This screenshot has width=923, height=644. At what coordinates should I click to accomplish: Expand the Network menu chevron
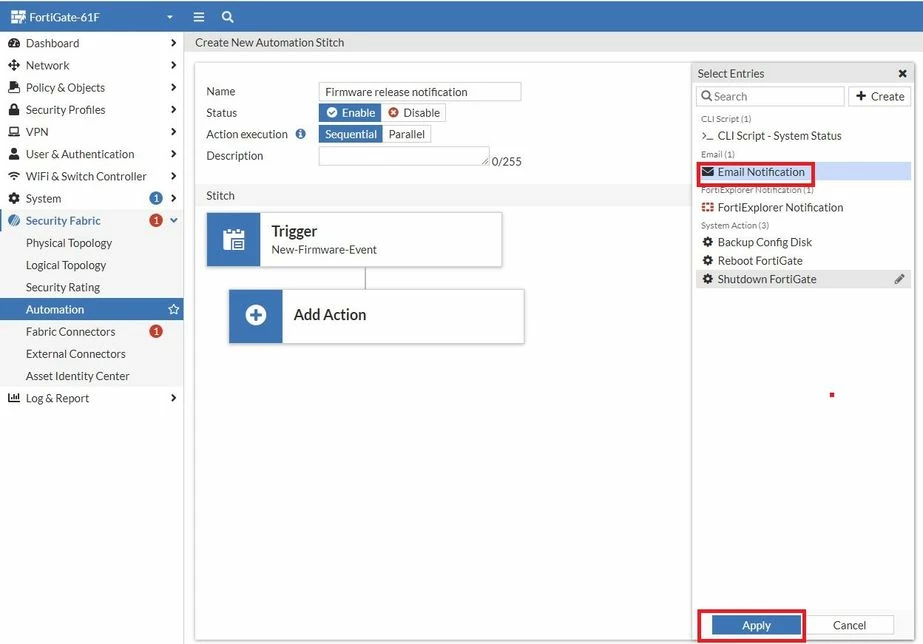tap(173, 65)
